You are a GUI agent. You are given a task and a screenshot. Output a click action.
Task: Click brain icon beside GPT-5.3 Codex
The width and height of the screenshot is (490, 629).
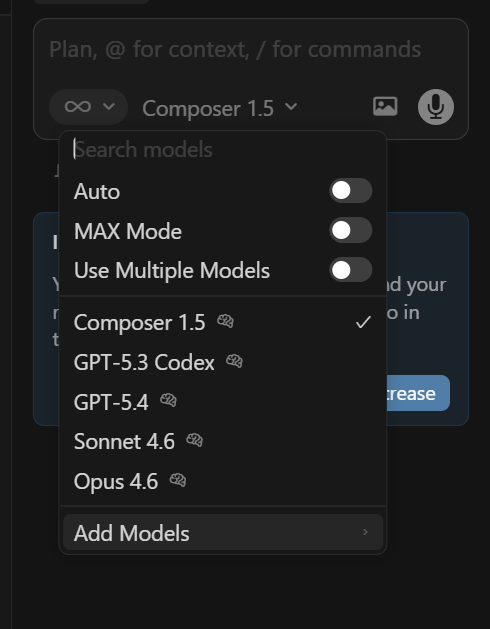(234, 361)
